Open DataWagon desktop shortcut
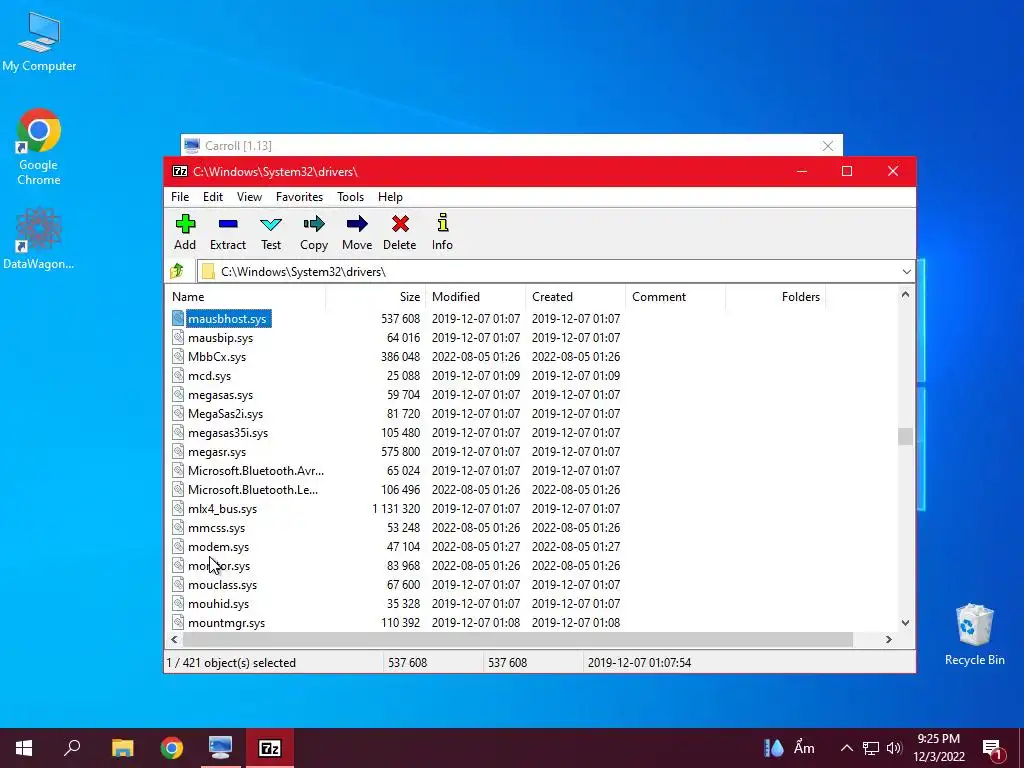Screen dimensions: 1024x768 (39, 238)
